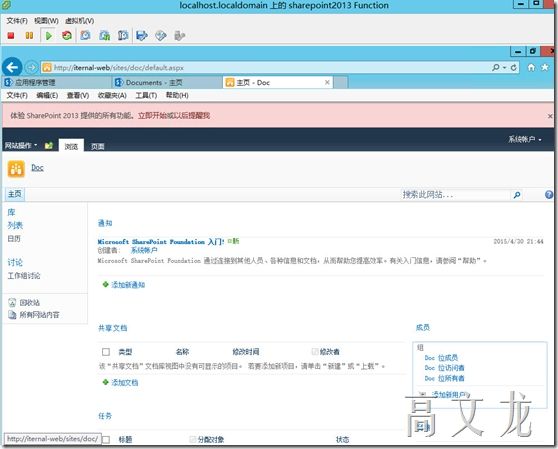This screenshot has height=449, width=558.
Task: Open the address bar search dropdown arrow
Action: pos(505,67)
